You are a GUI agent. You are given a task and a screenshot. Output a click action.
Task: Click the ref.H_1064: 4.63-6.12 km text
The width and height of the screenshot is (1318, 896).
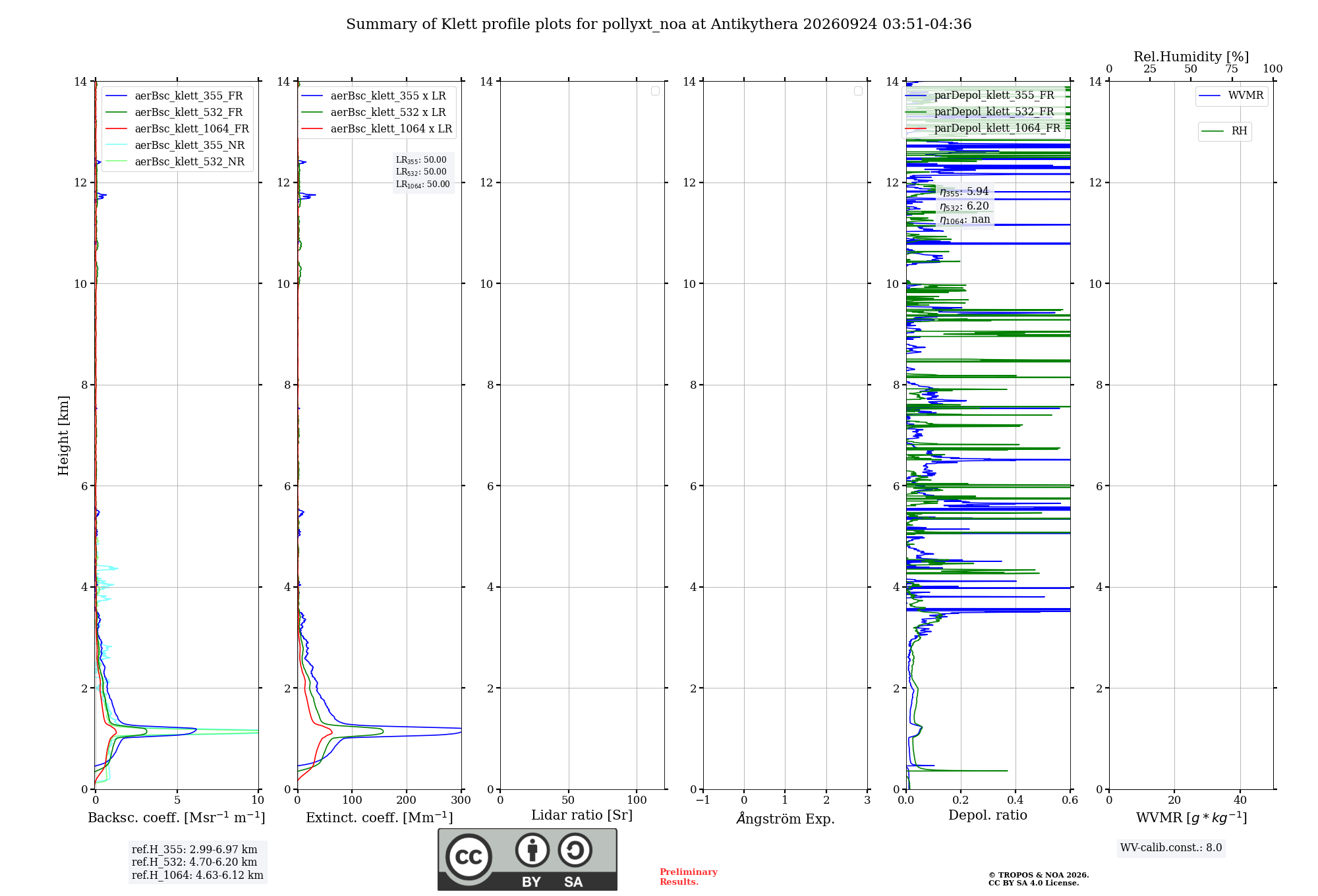[198, 876]
